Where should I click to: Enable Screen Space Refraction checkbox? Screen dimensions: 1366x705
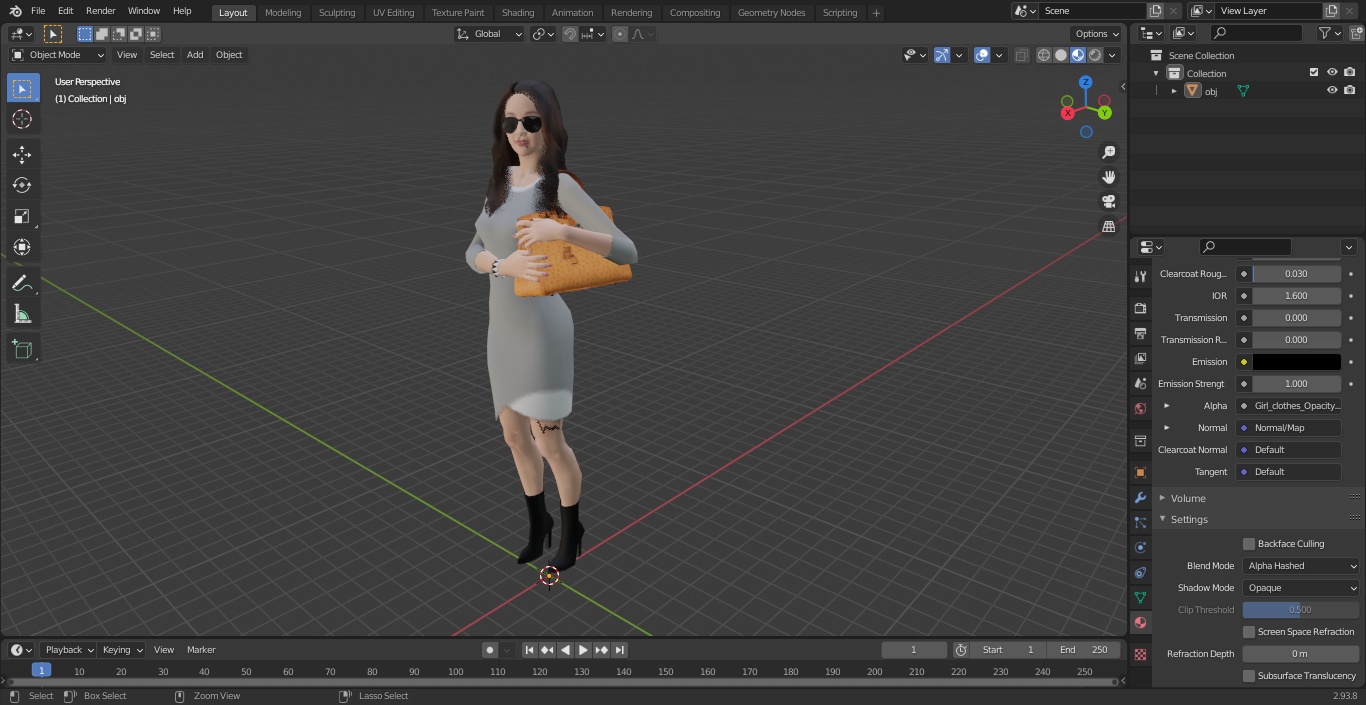point(1249,632)
